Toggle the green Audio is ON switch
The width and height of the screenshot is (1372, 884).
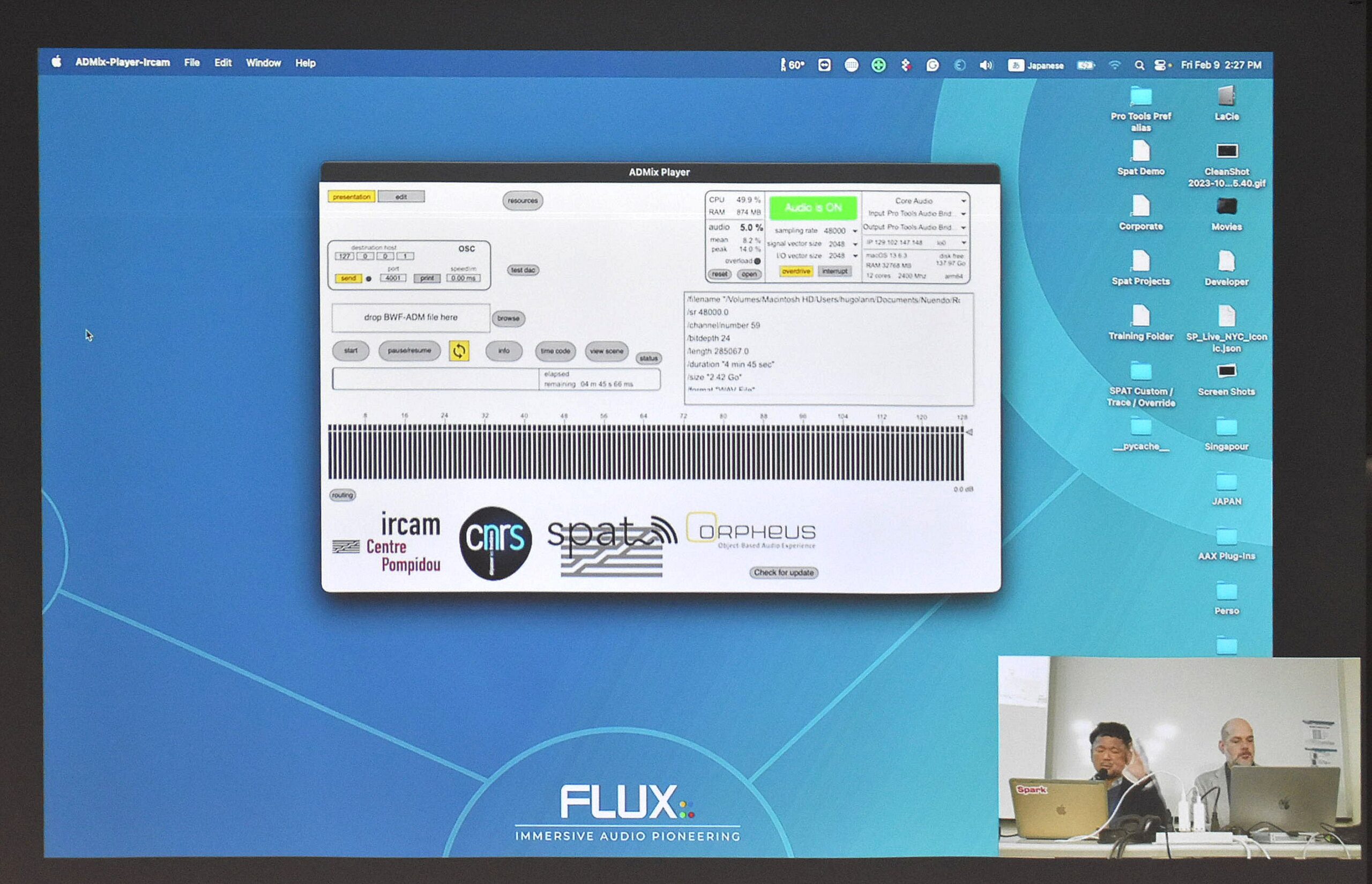click(x=812, y=208)
